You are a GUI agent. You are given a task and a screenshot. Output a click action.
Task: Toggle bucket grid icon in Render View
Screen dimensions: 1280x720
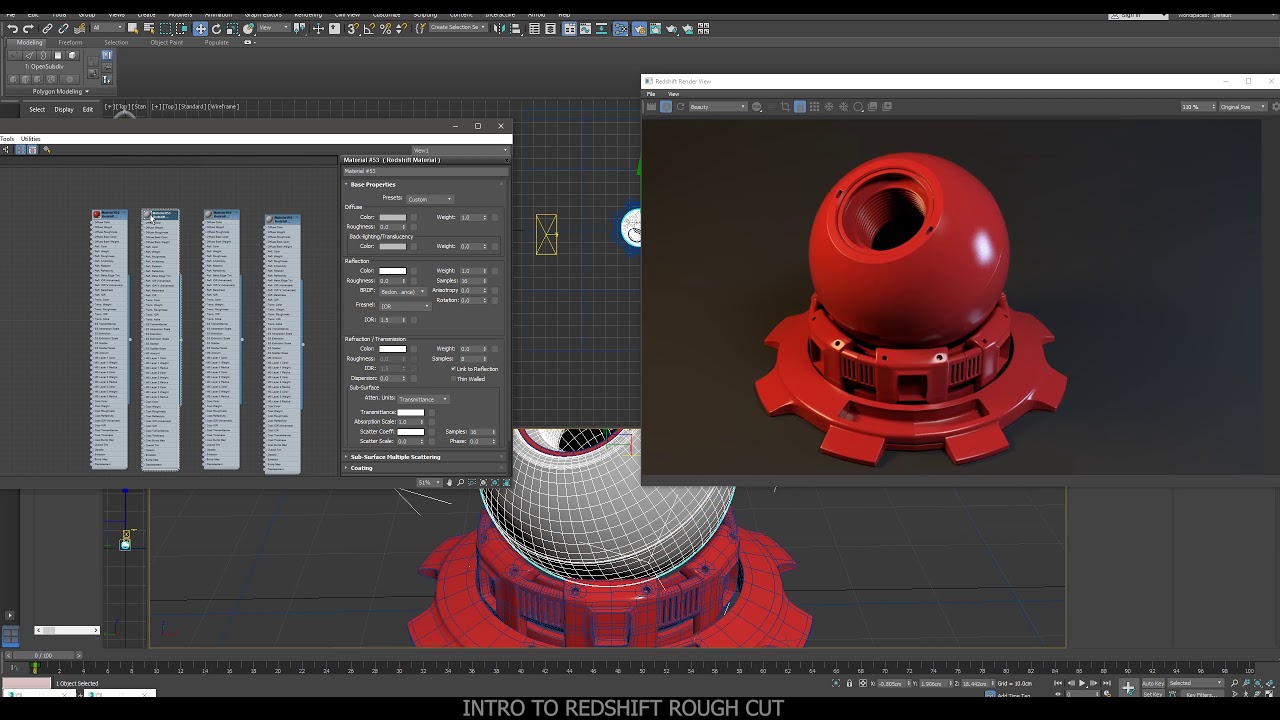pyautogui.click(x=814, y=107)
